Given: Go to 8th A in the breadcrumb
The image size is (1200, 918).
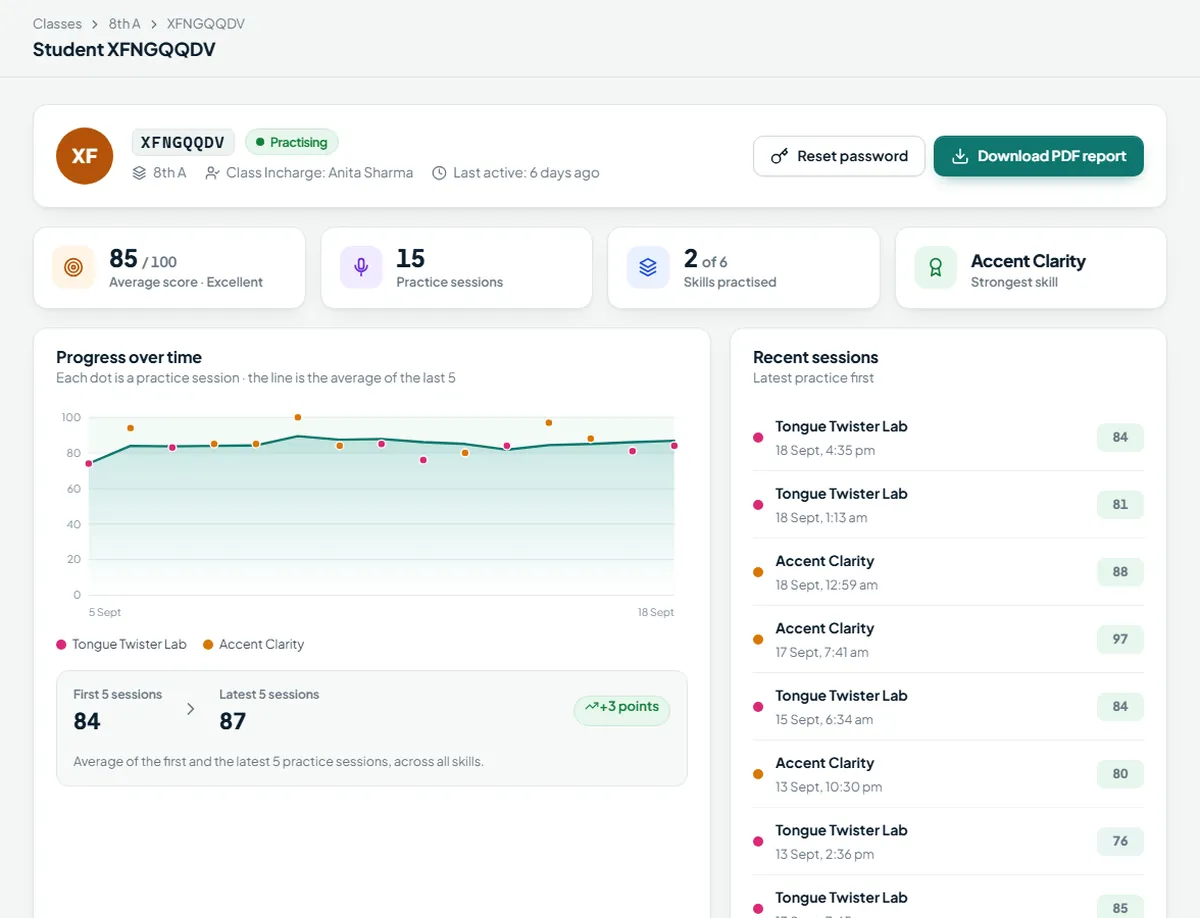Looking at the screenshot, I should [124, 23].
